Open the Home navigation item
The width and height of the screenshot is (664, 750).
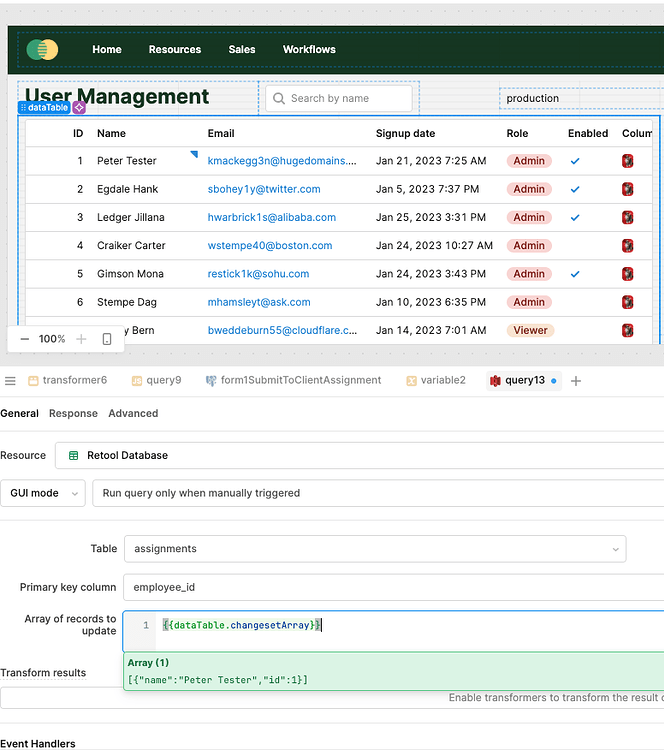tap(107, 49)
